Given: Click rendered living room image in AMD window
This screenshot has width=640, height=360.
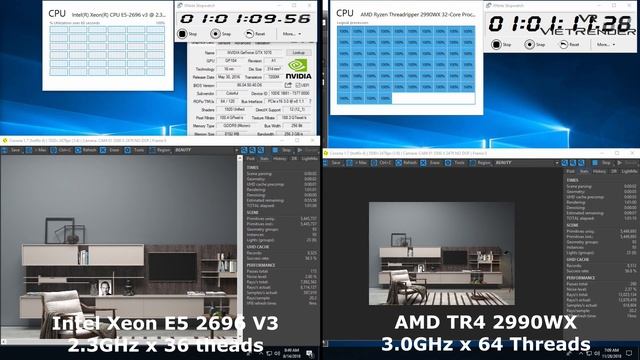Looking at the screenshot, I should pos(441,253).
